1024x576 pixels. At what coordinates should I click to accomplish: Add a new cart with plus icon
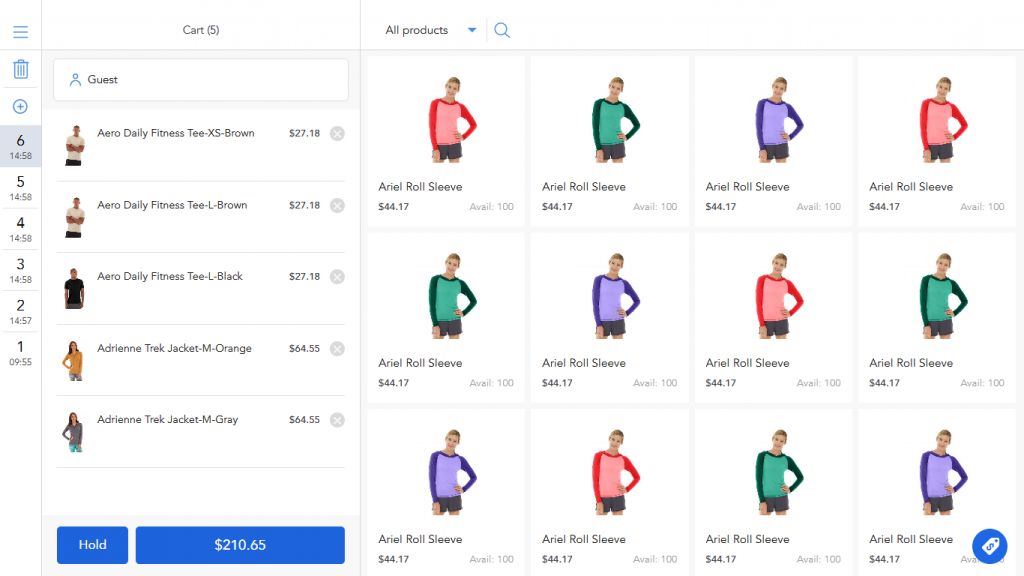pyautogui.click(x=20, y=107)
